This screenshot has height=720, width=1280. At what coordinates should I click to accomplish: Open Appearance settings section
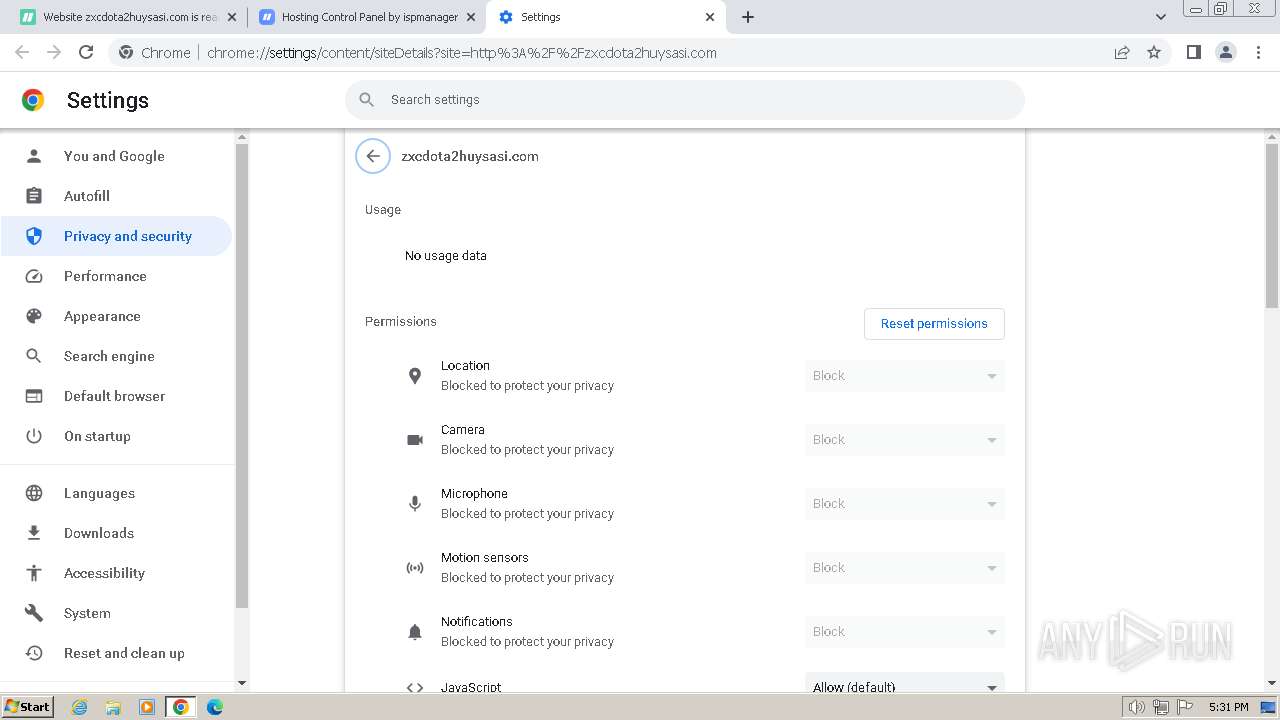click(x=116, y=316)
